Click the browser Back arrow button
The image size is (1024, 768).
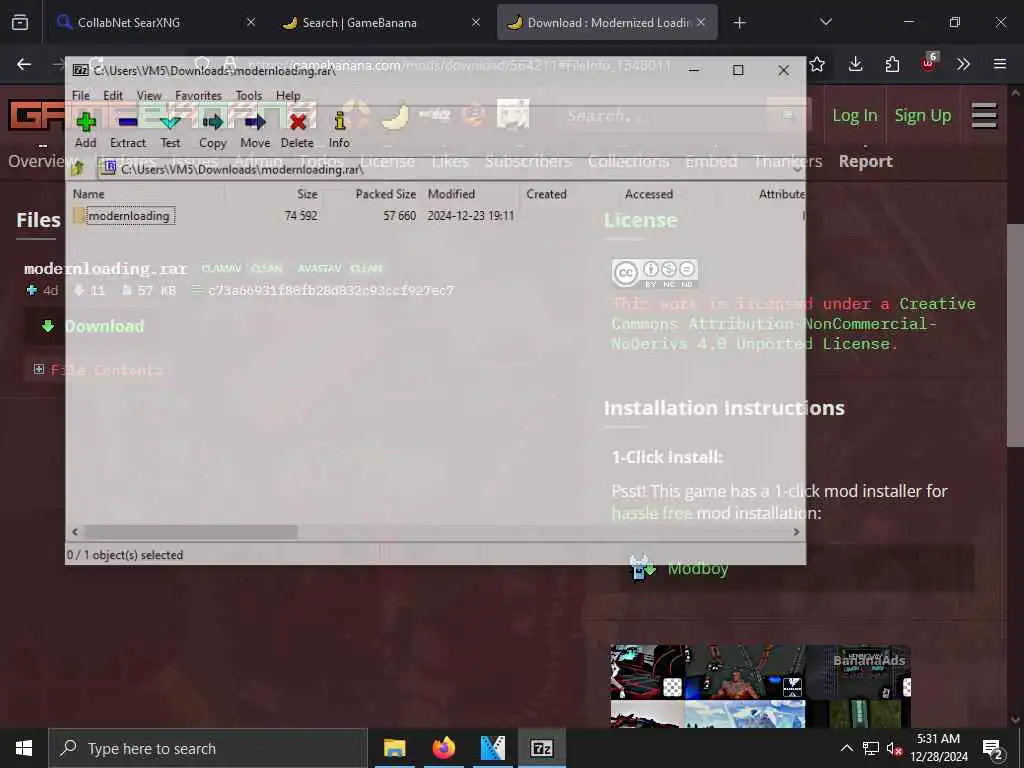24,64
